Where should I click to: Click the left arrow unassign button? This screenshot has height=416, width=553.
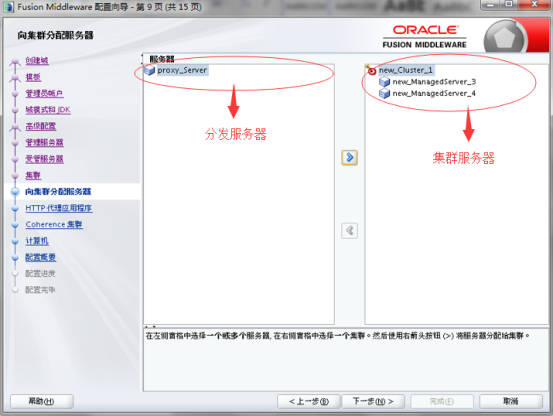point(350,231)
